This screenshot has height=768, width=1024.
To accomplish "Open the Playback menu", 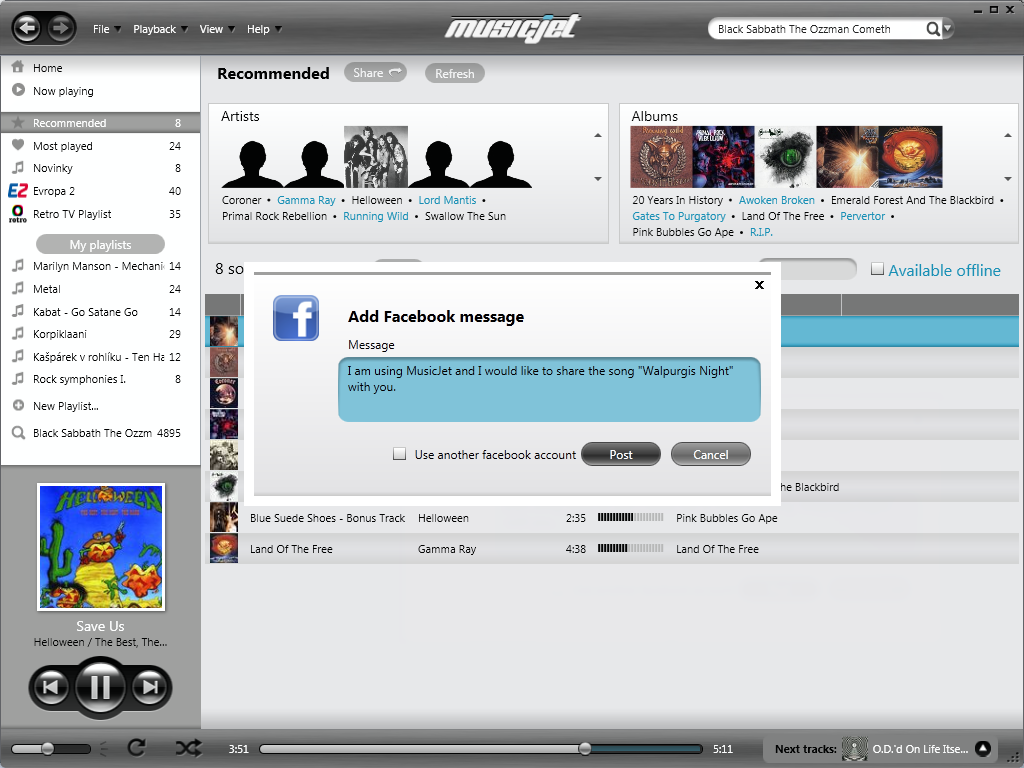I will coord(160,29).
